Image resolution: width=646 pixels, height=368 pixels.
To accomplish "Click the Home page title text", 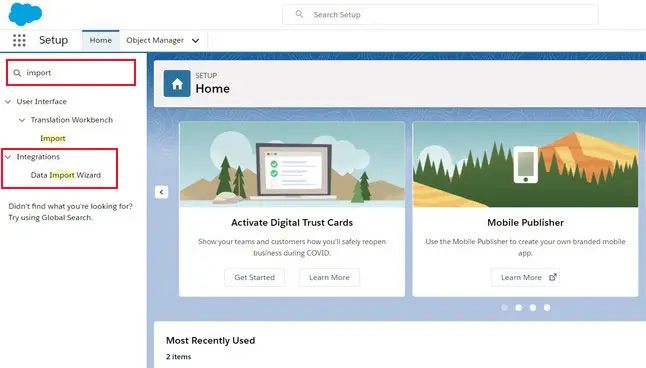I will pyautogui.click(x=213, y=89).
